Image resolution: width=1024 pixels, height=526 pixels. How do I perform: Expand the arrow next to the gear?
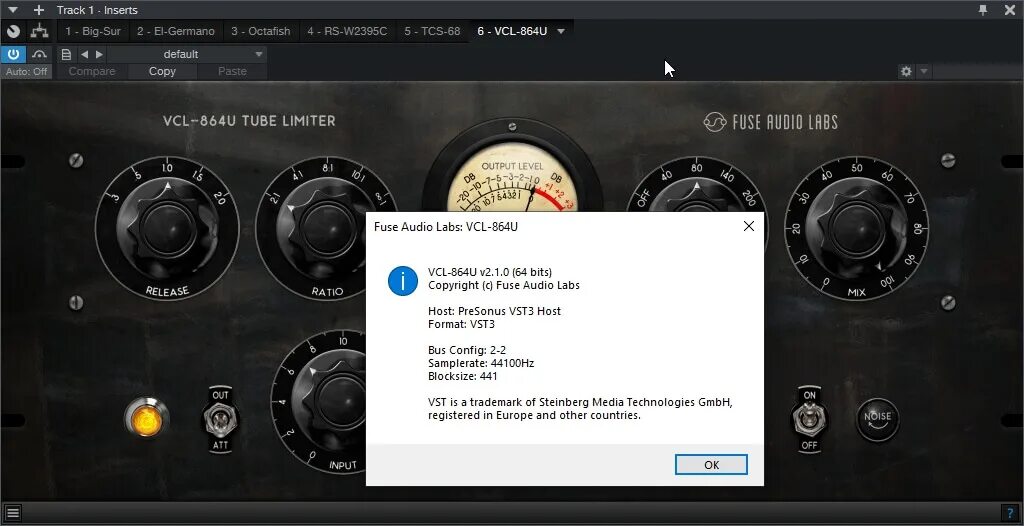tap(923, 71)
